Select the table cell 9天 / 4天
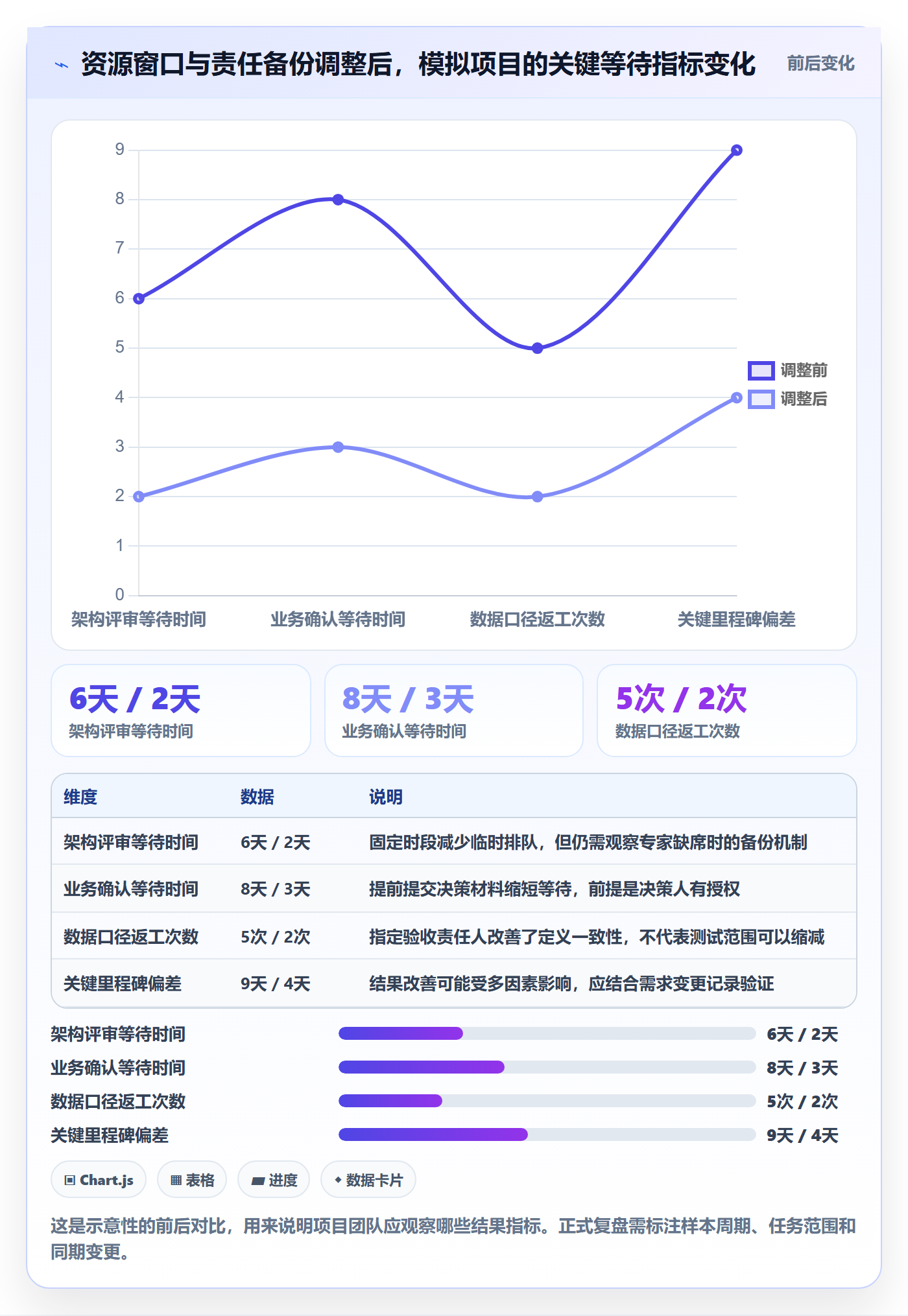The width and height of the screenshot is (908, 1316). [x=276, y=983]
